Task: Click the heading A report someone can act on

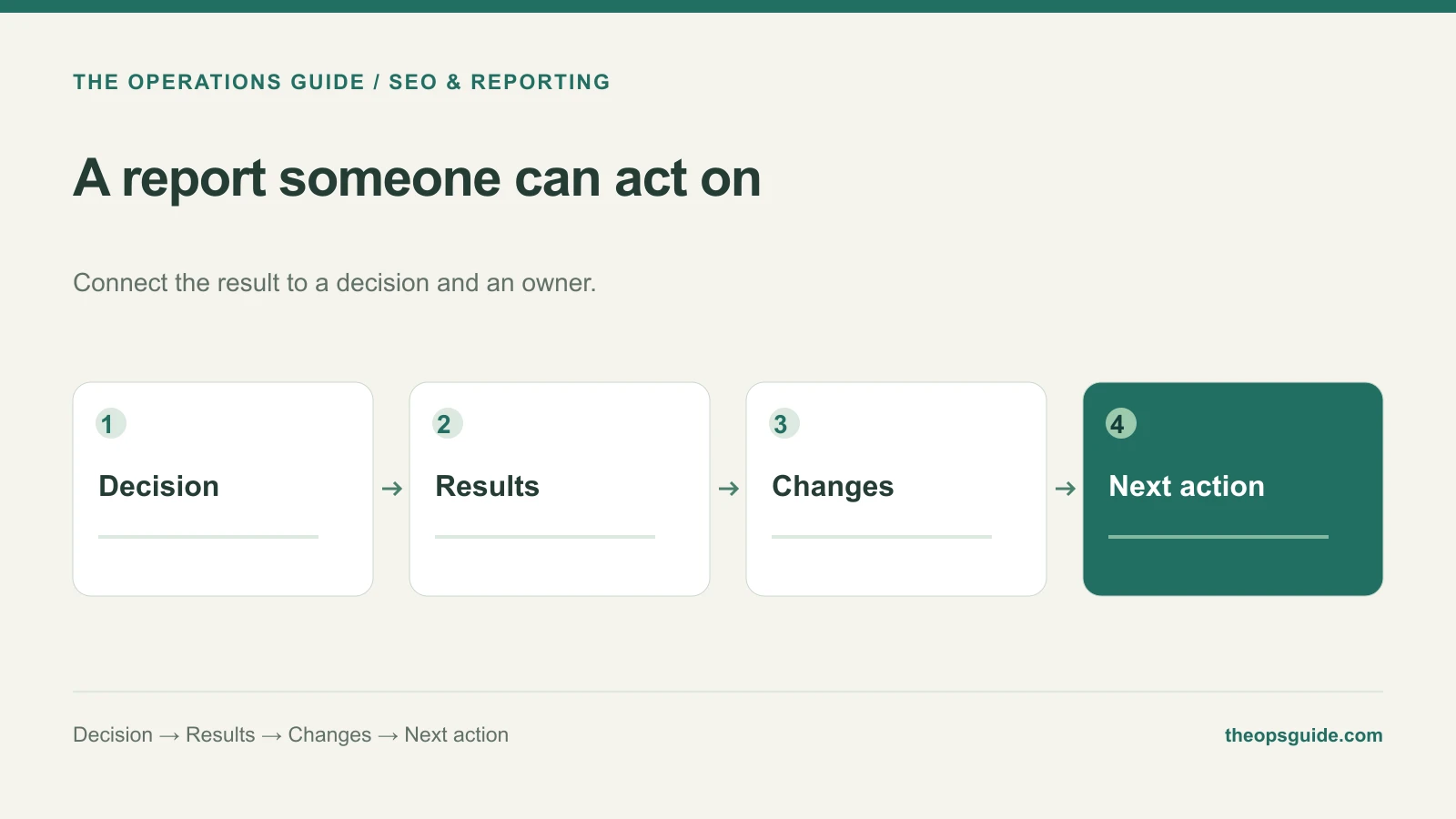Action: pos(417,178)
